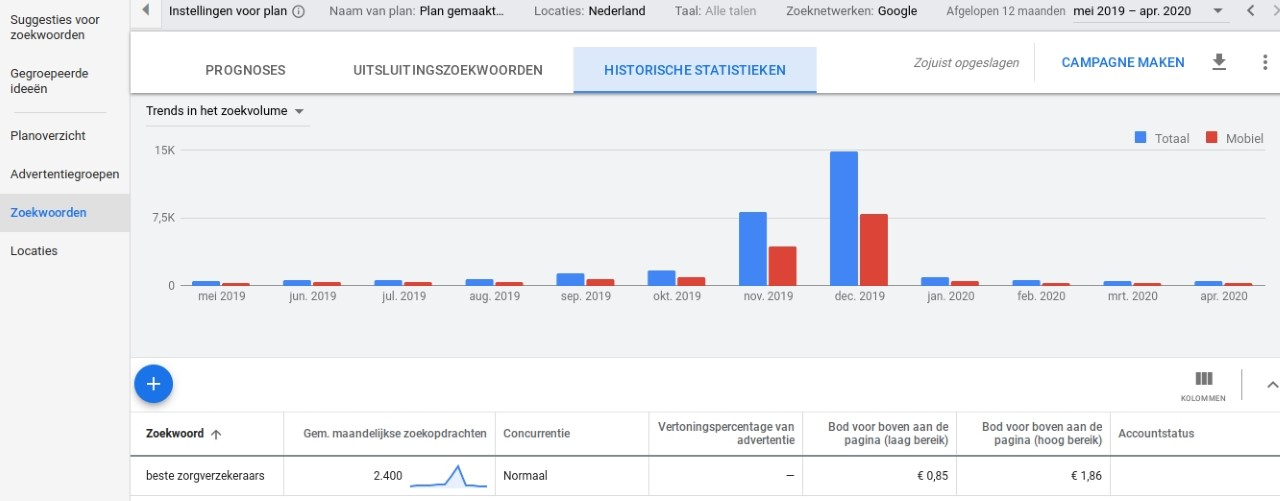Select the Historische statistieken tab

pyautogui.click(x=695, y=70)
